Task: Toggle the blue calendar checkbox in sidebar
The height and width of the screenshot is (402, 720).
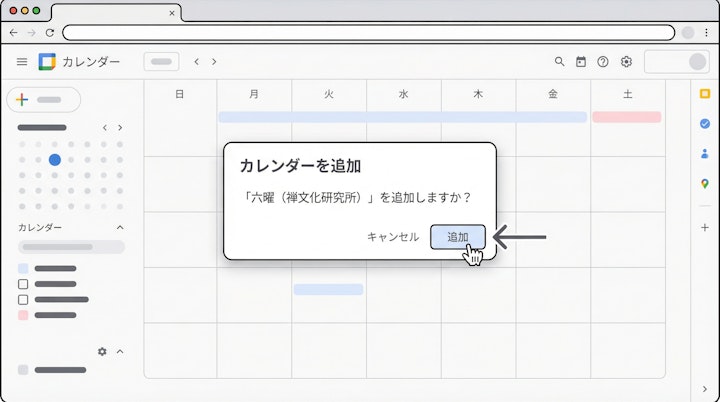Action: click(23, 269)
